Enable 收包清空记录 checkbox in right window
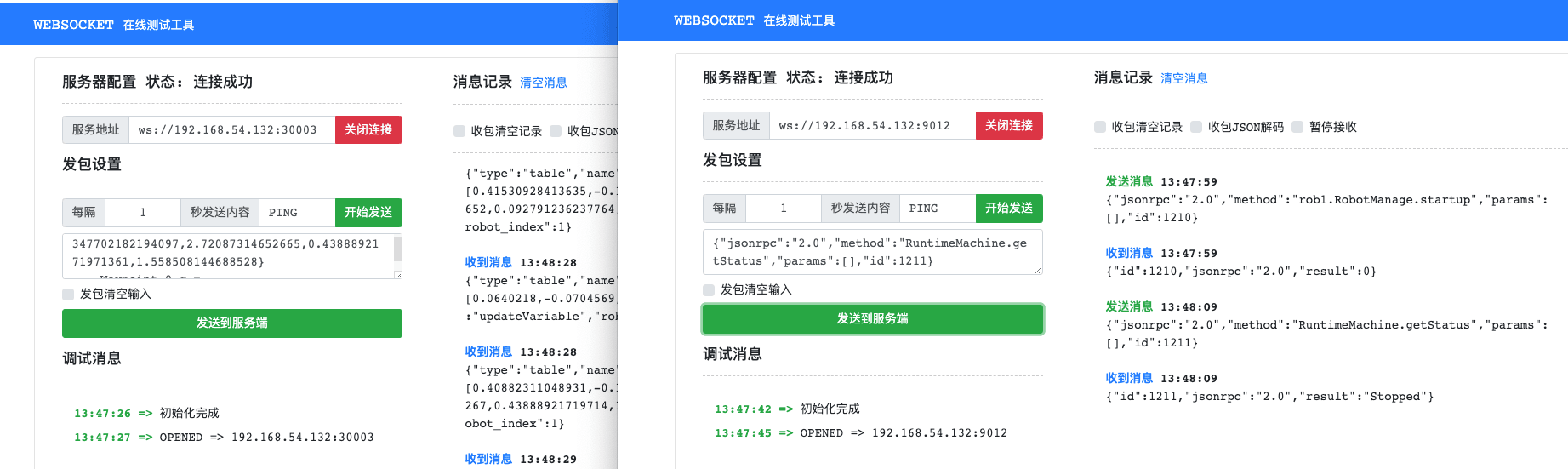Screen dimensions: 1568x469 [x=1100, y=127]
